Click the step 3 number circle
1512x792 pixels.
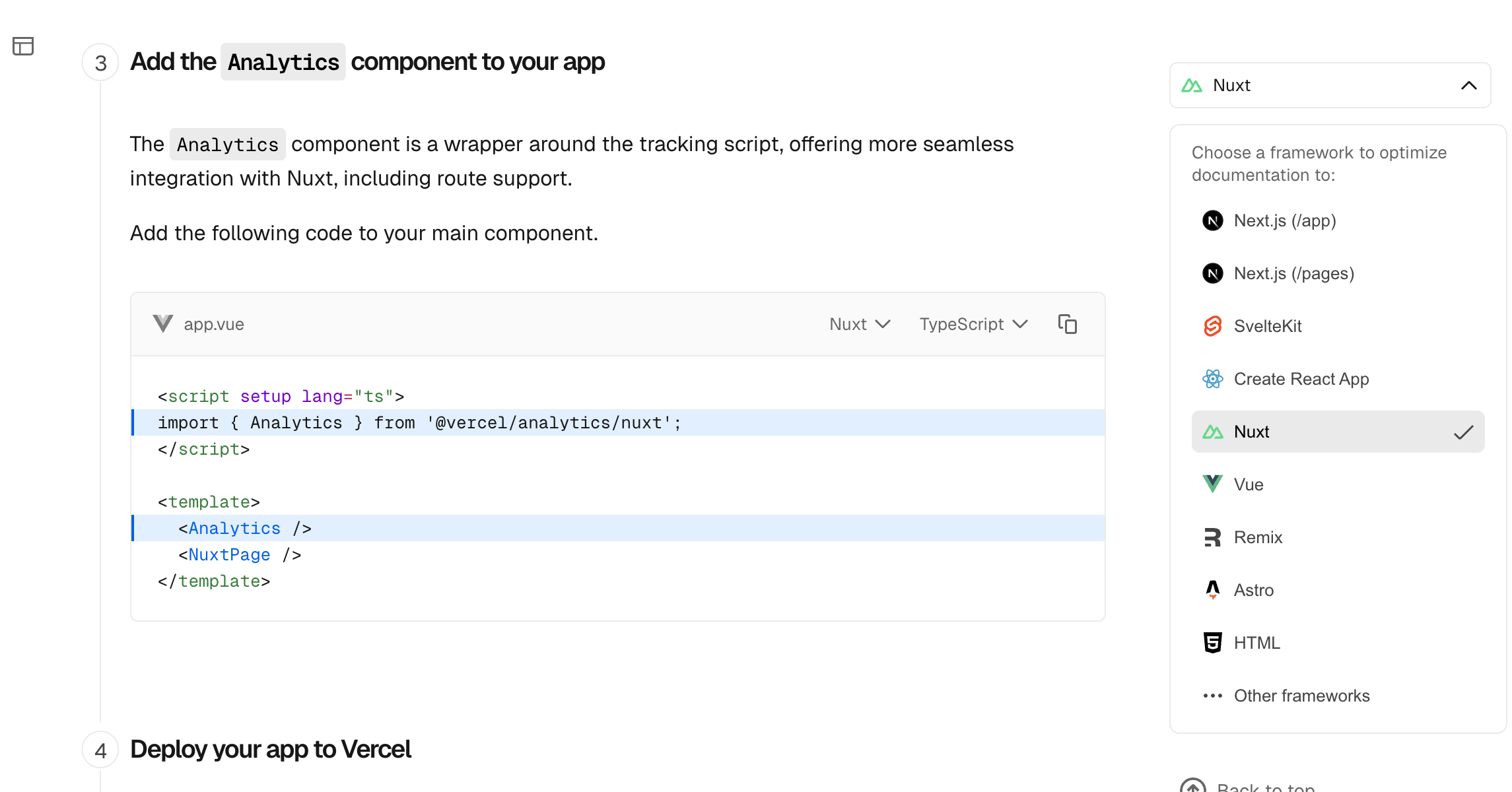coord(100,63)
